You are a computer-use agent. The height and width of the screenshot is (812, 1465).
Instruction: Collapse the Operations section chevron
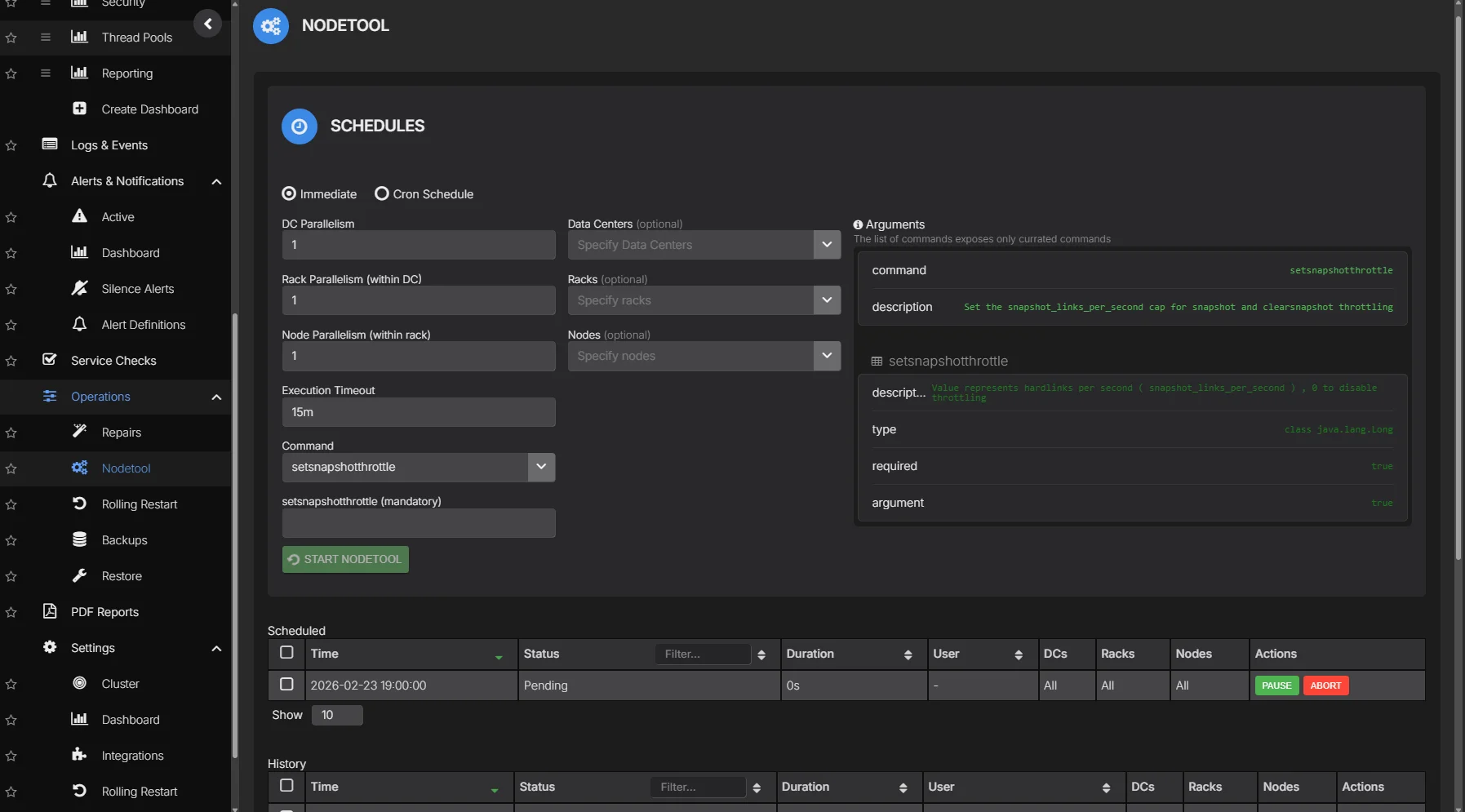coord(216,397)
